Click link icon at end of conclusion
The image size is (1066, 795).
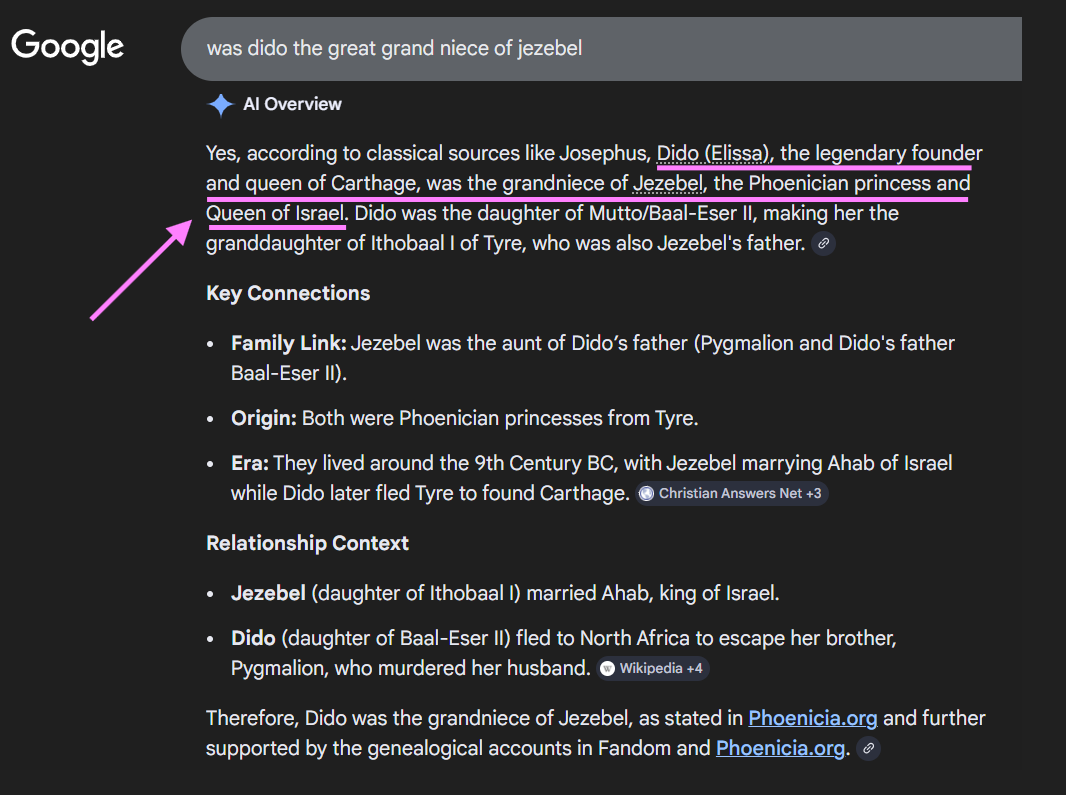tap(868, 748)
